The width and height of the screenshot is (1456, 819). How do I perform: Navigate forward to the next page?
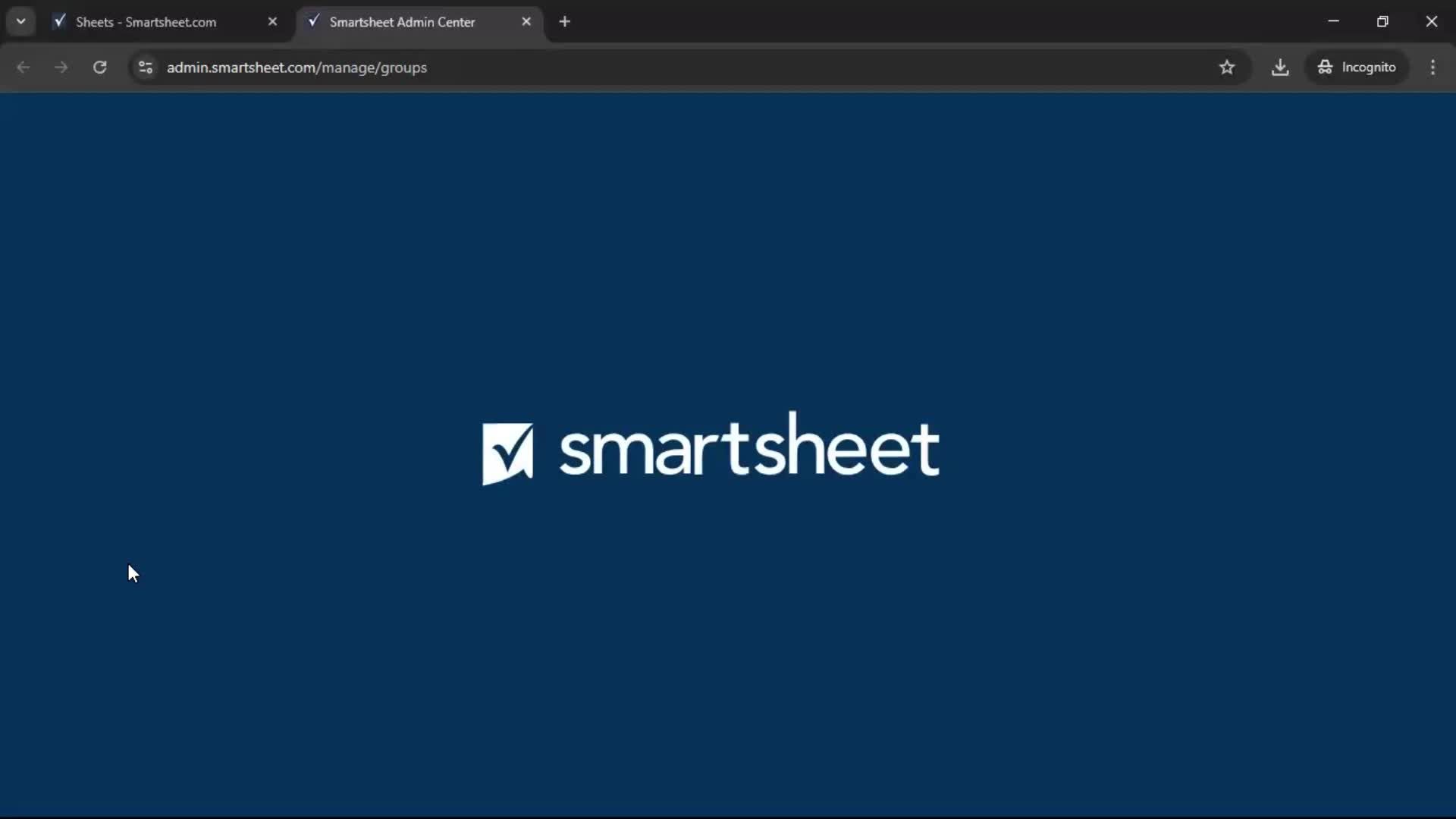point(61,67)
